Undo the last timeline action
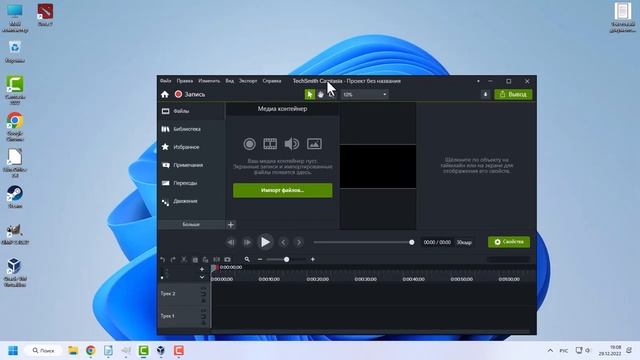Screen dimensions: 640x360 tap(162, 260)
